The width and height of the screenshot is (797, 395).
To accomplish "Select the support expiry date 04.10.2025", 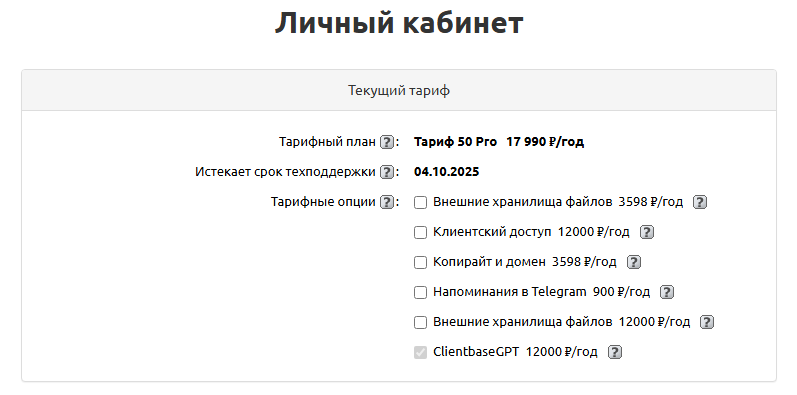I will 446,172.
